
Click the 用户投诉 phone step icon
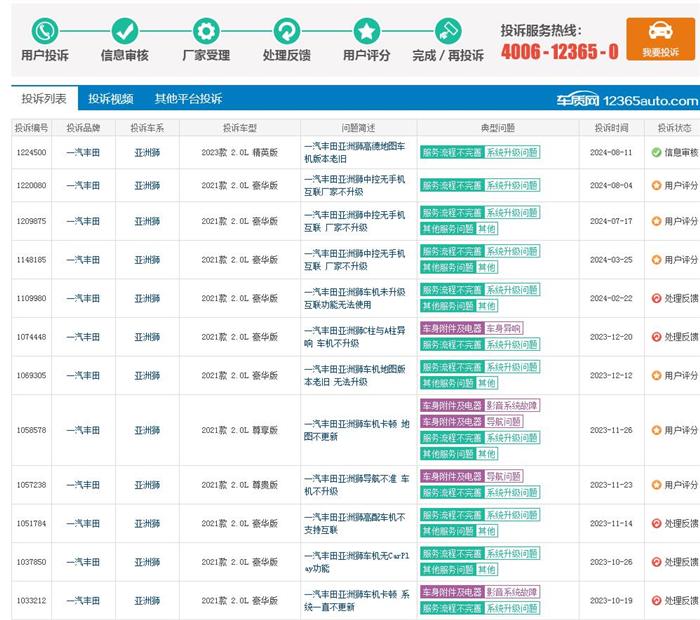[45, 31]
